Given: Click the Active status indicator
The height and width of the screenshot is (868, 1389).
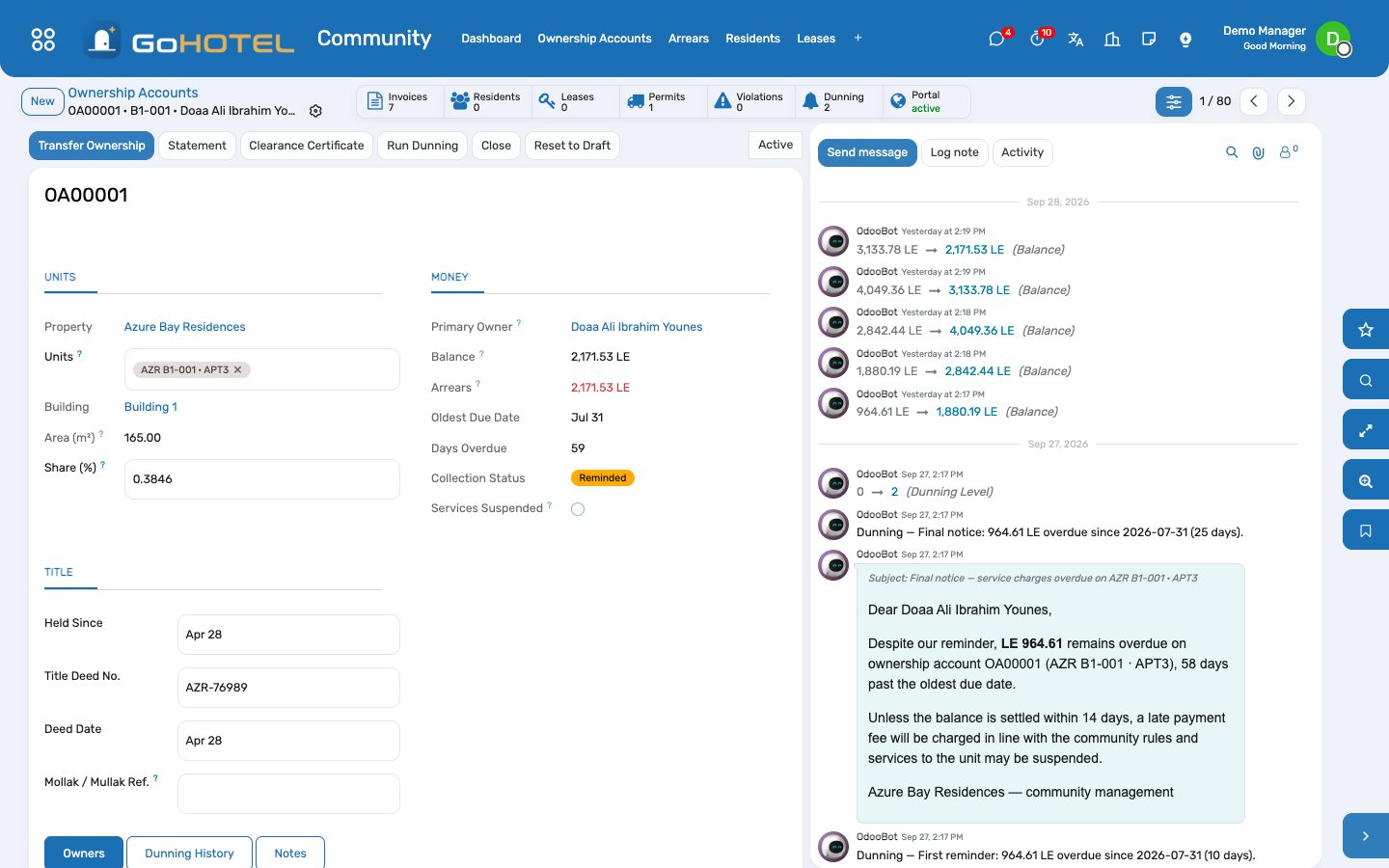Looking at the screenshot, I should pos(776,145).
